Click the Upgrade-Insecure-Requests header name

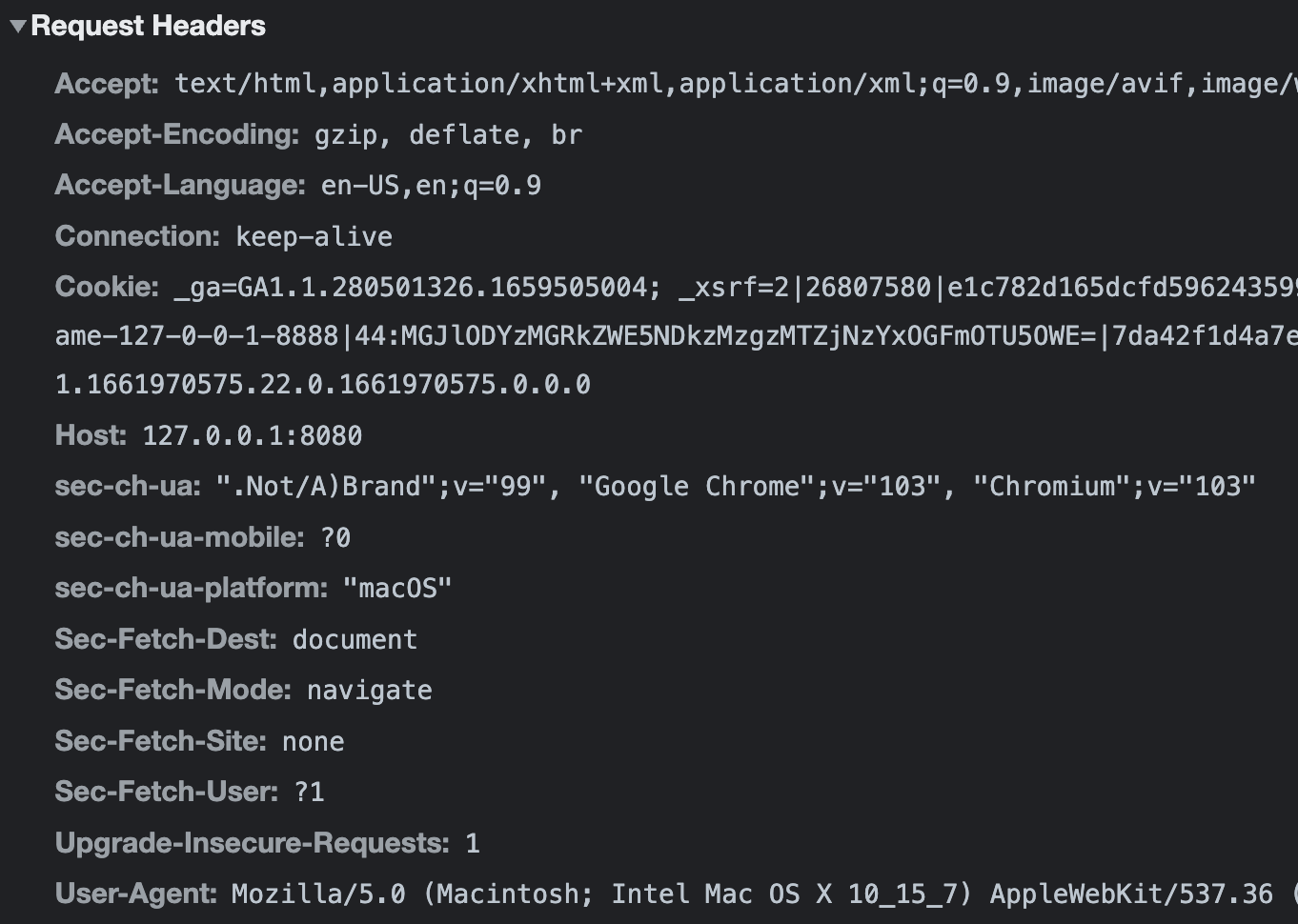pos(252,843)
